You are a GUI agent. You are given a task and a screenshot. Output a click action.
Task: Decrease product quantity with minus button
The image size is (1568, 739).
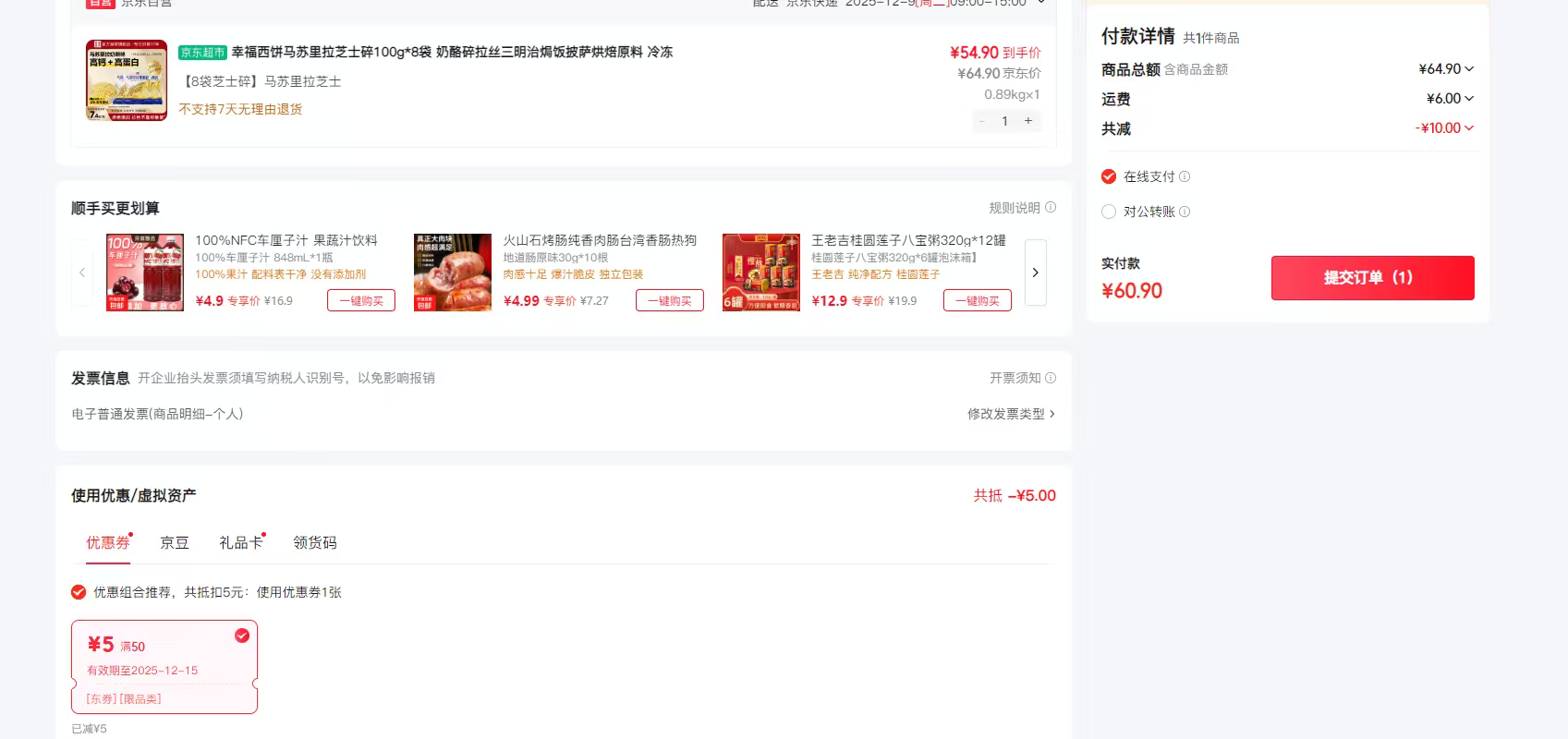pyautogui.click(x=982, y=121)
